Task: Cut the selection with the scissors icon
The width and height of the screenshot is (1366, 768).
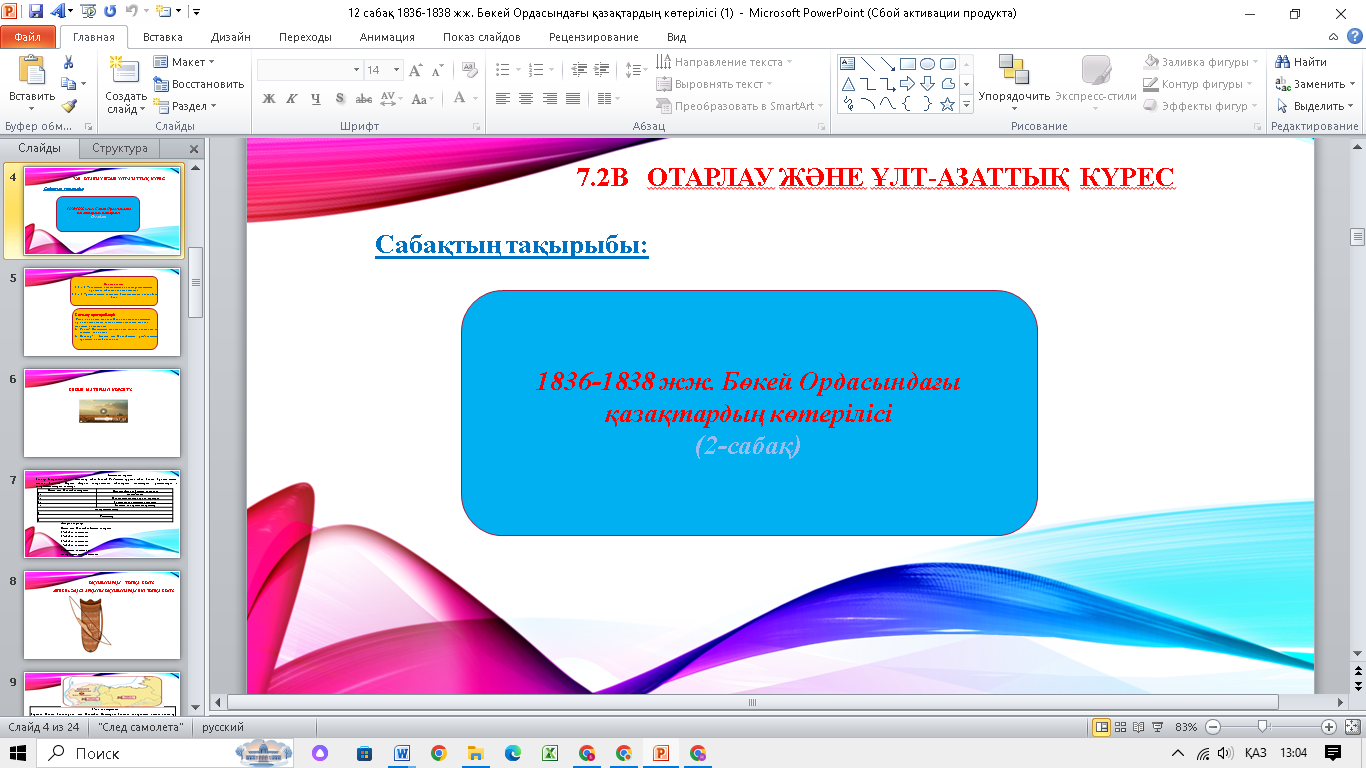Action: [68, 62]
